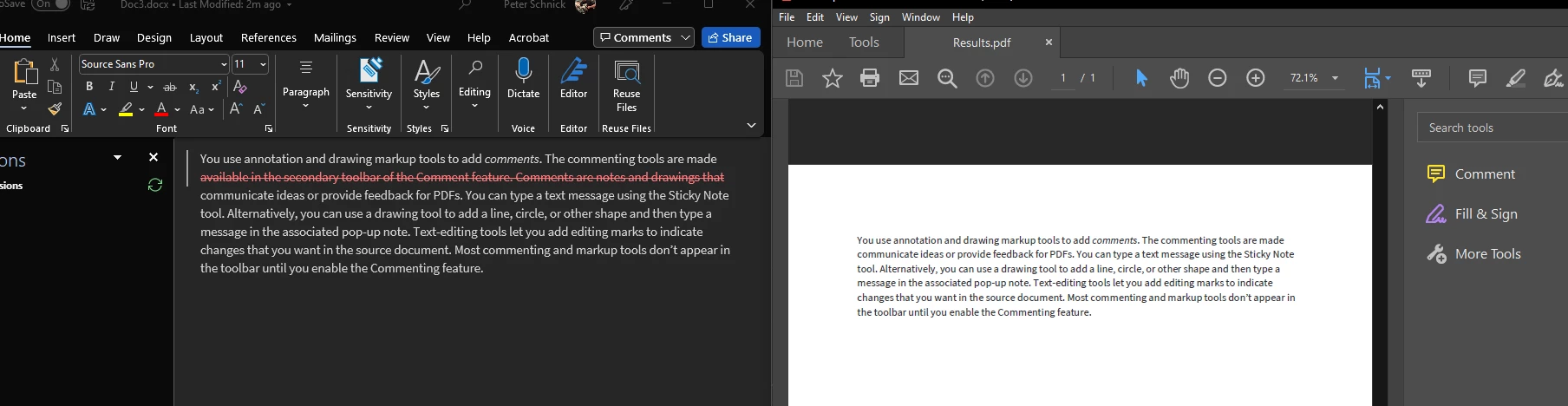Apply Text Effects with the blue A icon

89,109
